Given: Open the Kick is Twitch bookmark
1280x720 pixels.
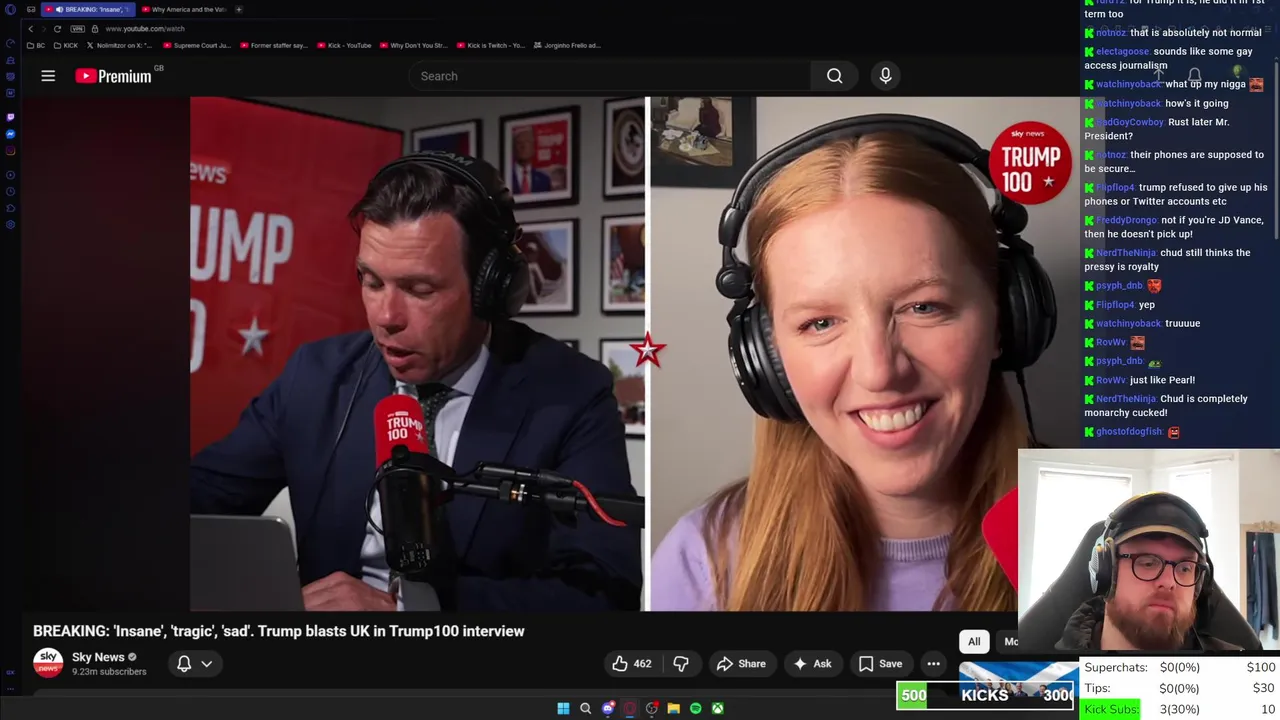Looking at the screenshot, I should (x=490, y=45).
